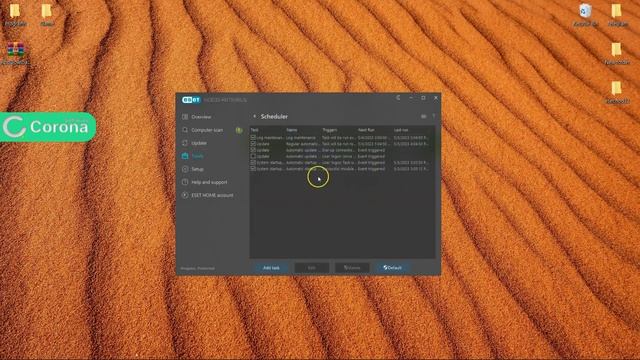Image resolution: width=640 pixels, height=360 pixels.
Task: Click the Computer scan magnifier icon
Action: coord(185,130)
